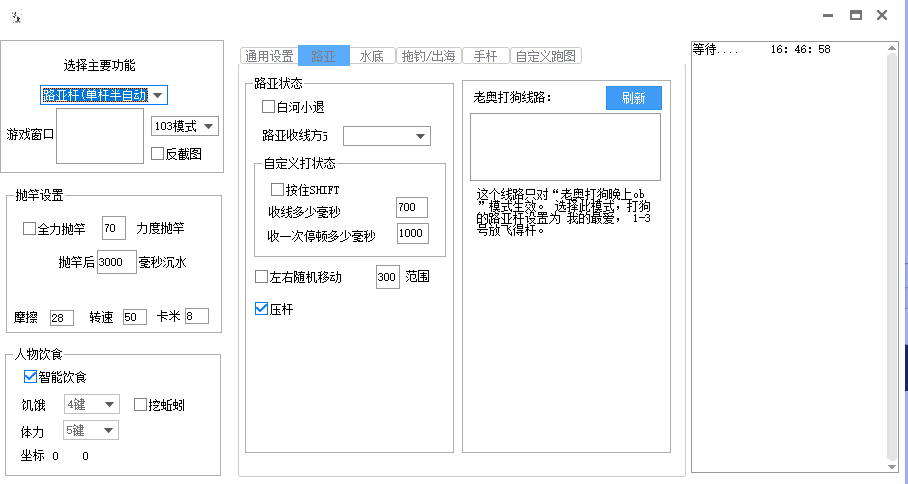Maximize the application window
908x484 pixels.
click(x=856, y=15)
